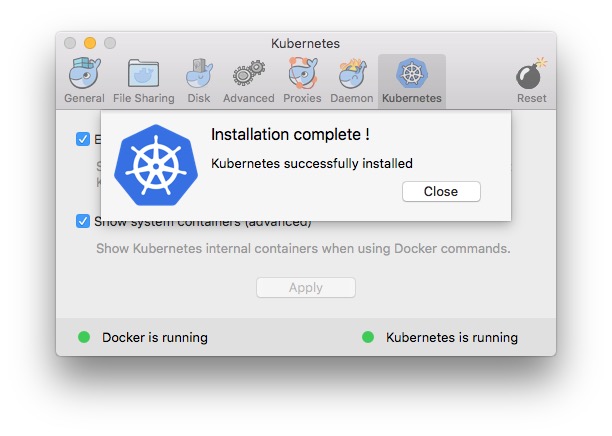The height and width of the screenshot is (436, 612).
Task: Click the Kubernetes logo in the dialog
Action: tap(155, 166)
